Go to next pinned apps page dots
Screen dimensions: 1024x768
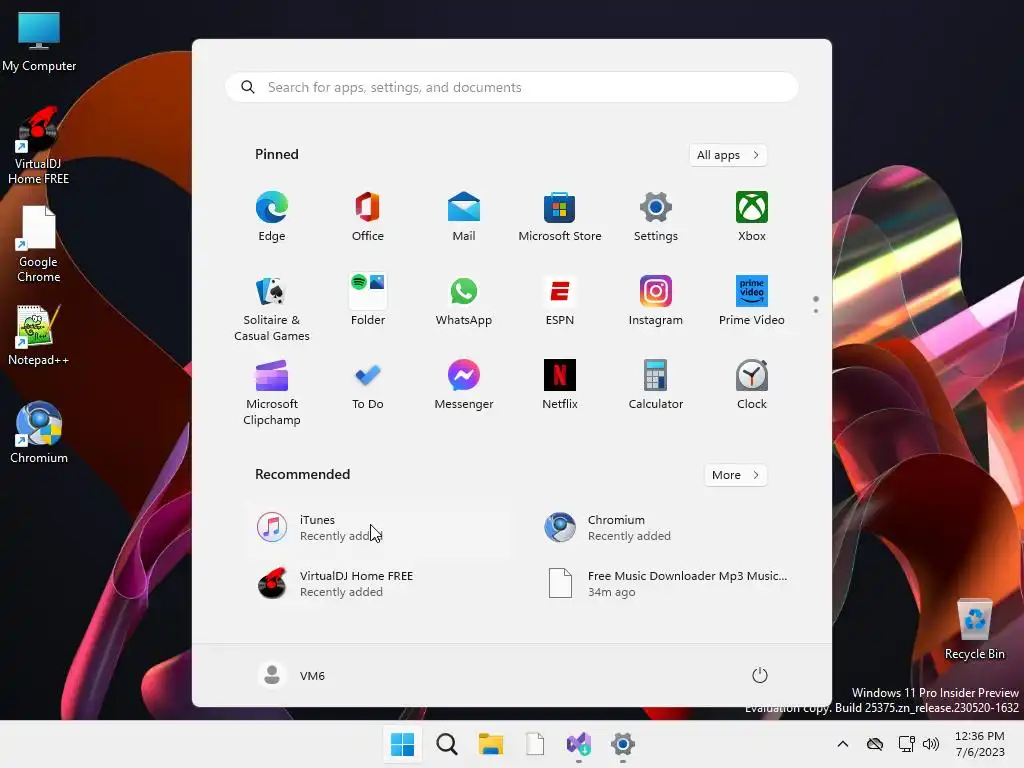point(816,305)
